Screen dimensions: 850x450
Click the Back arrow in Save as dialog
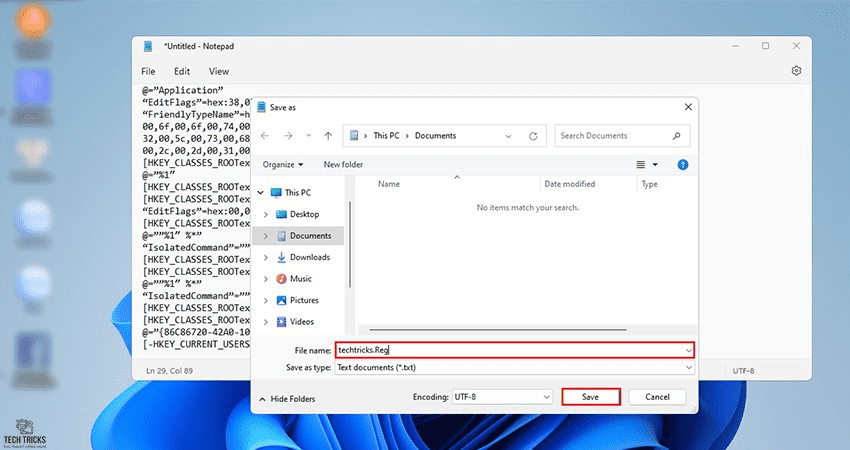265,136
